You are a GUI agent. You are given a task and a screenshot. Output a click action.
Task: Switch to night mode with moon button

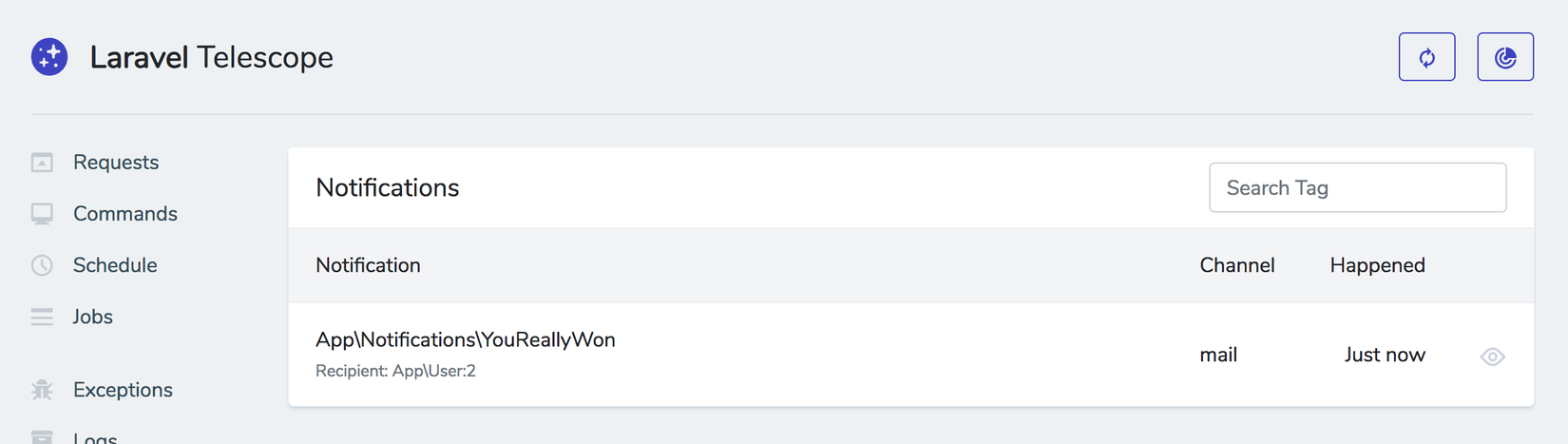[1504, 57]
